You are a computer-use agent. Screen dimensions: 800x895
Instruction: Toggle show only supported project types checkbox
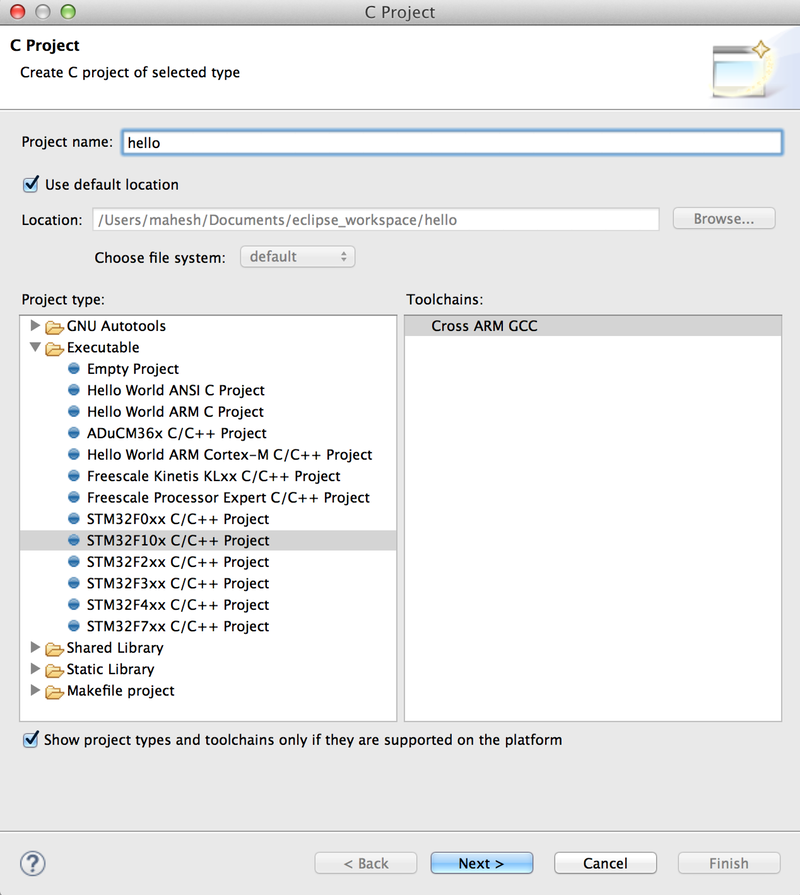click(30, 740)
